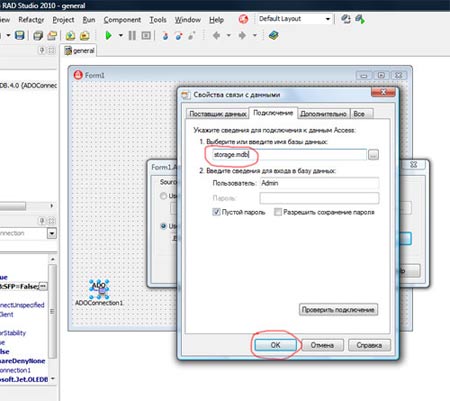The width and height of the screenshot is (450, 401).
Task: Click the Справка button
Action: click(x=369, y=345)
